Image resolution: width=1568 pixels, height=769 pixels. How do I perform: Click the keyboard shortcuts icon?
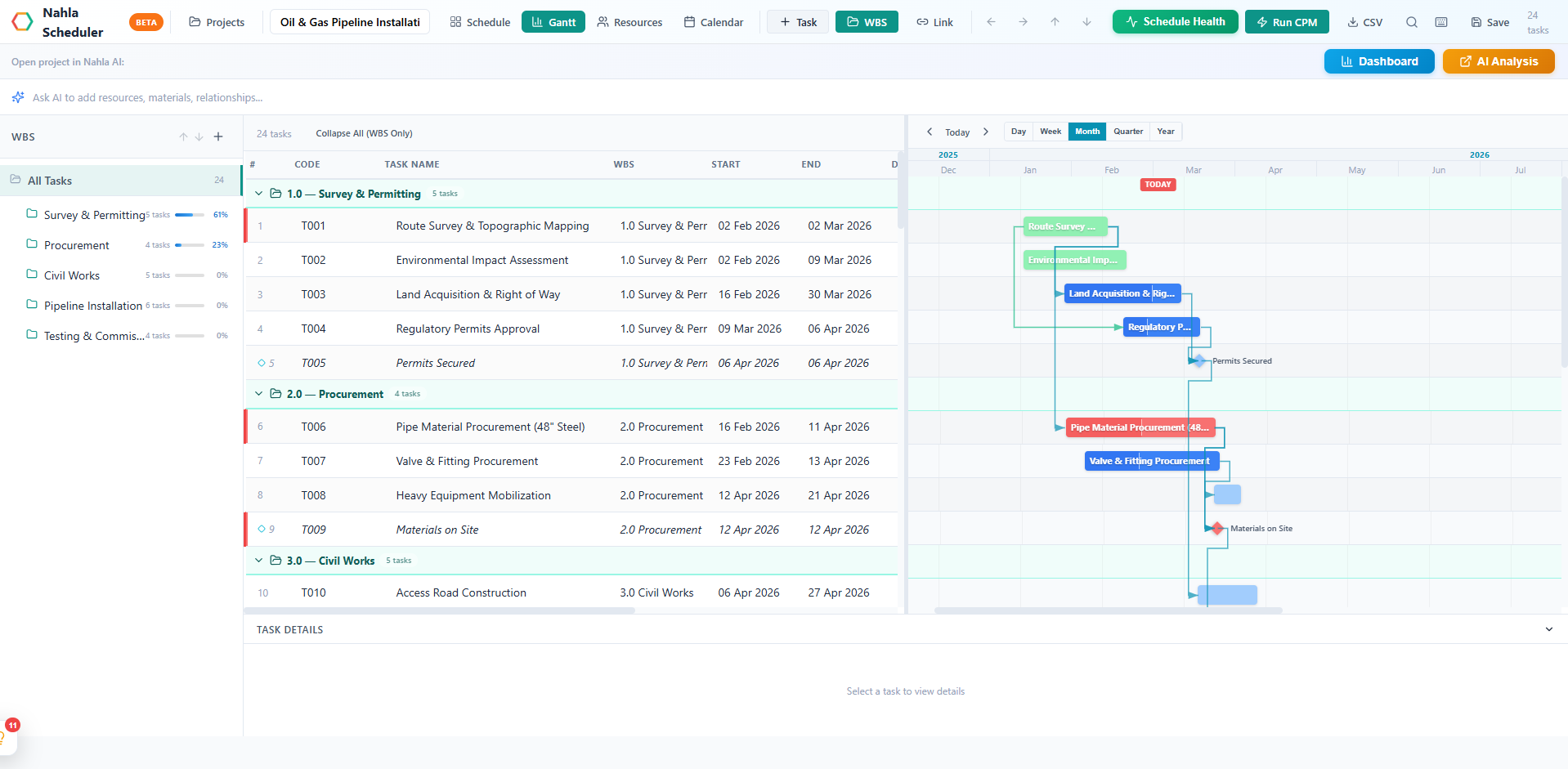pos(1441,22)
